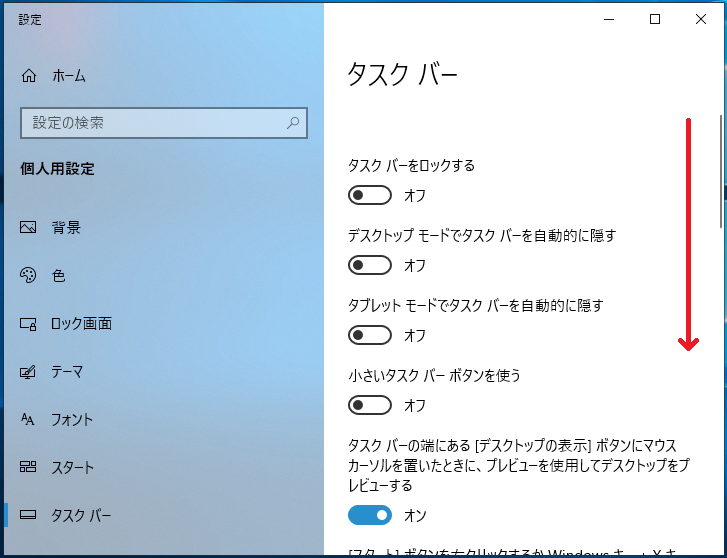Screen dimensions: 727x558
Task: Click the タスク バー sidebar icon
Action: [x=28, y=515]
